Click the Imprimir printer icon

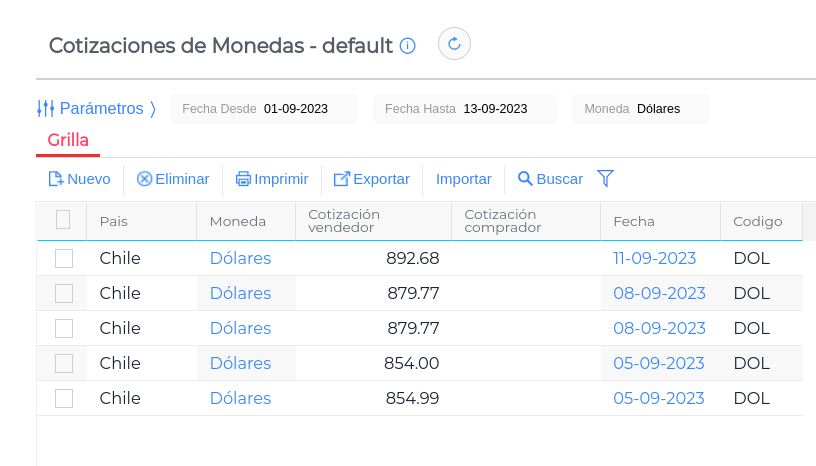tap(243, 179)
